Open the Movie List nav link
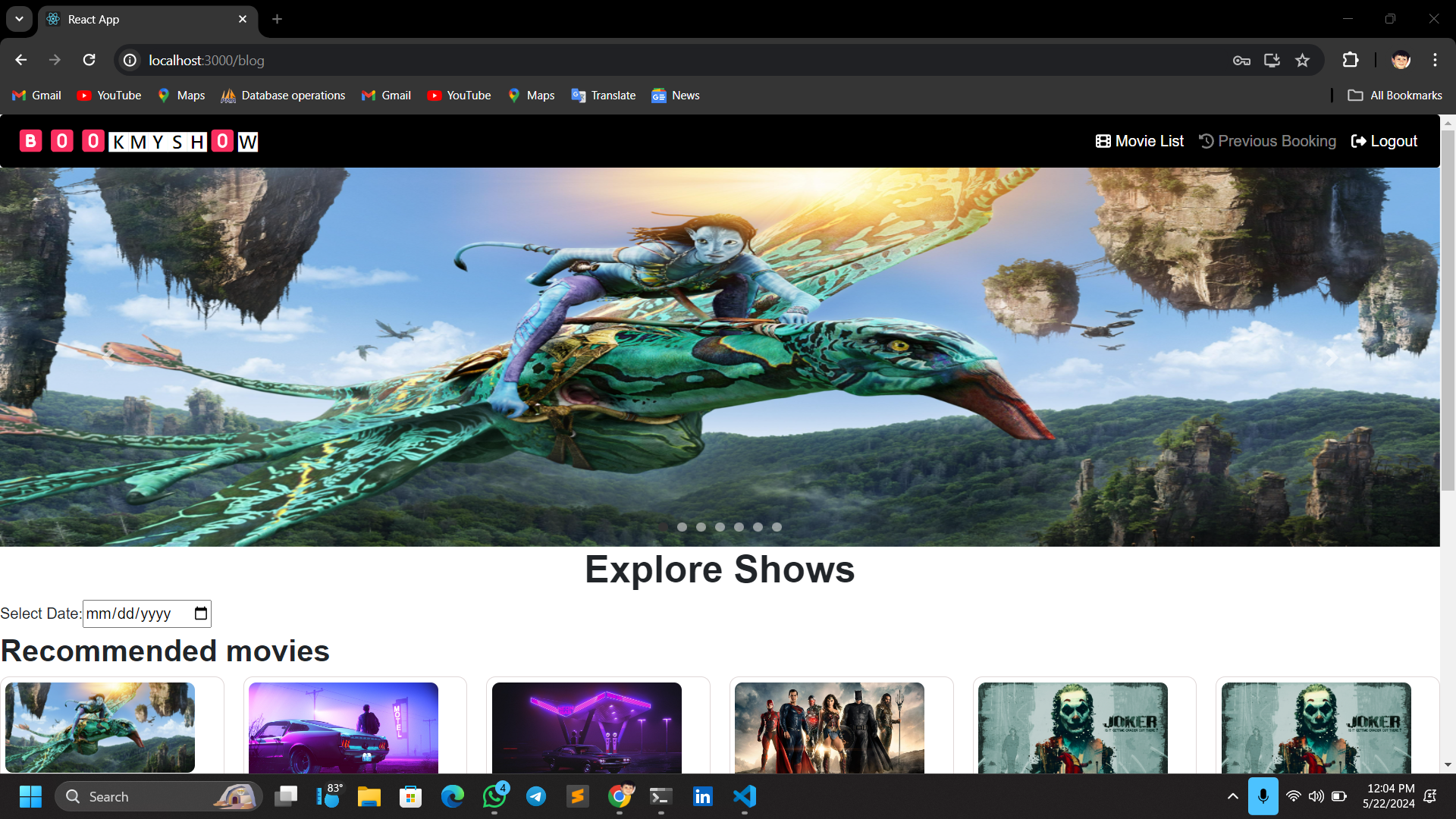The height and width of the screenshot is (819, 1456). (1140, 141)
